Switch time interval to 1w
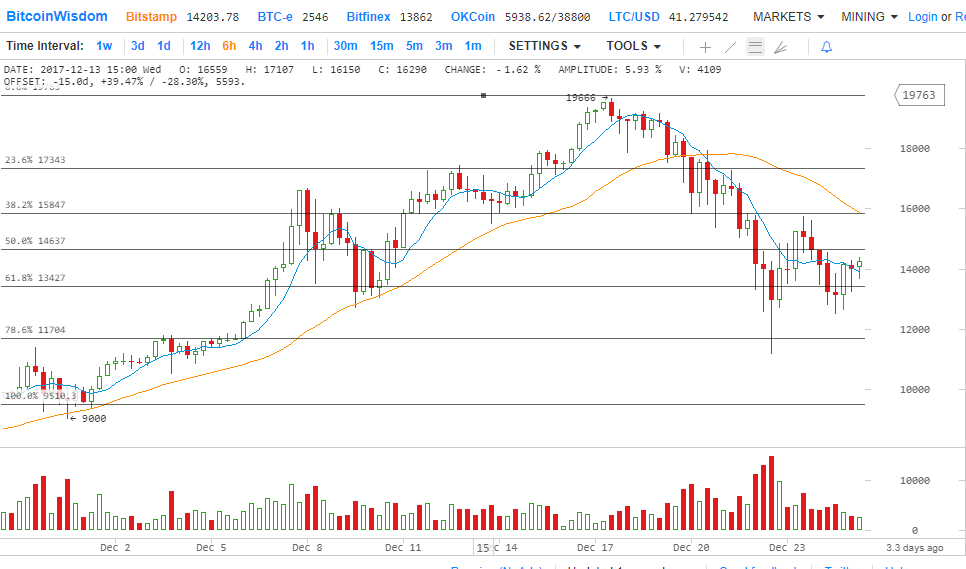Screen dimensions: 966x569 click(x=104, y=46)
